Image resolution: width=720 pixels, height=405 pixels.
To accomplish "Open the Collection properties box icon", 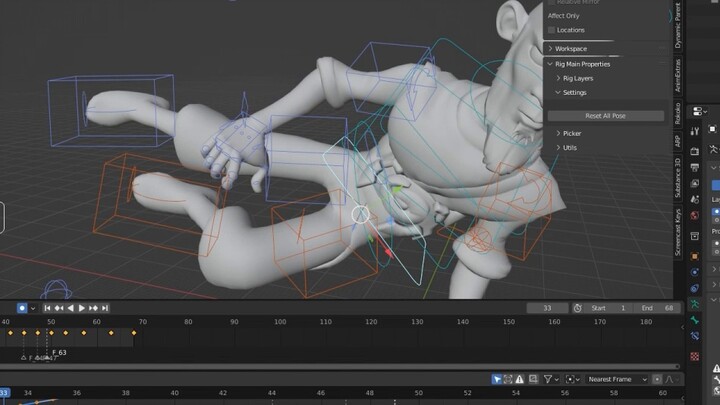I will 695,236.
